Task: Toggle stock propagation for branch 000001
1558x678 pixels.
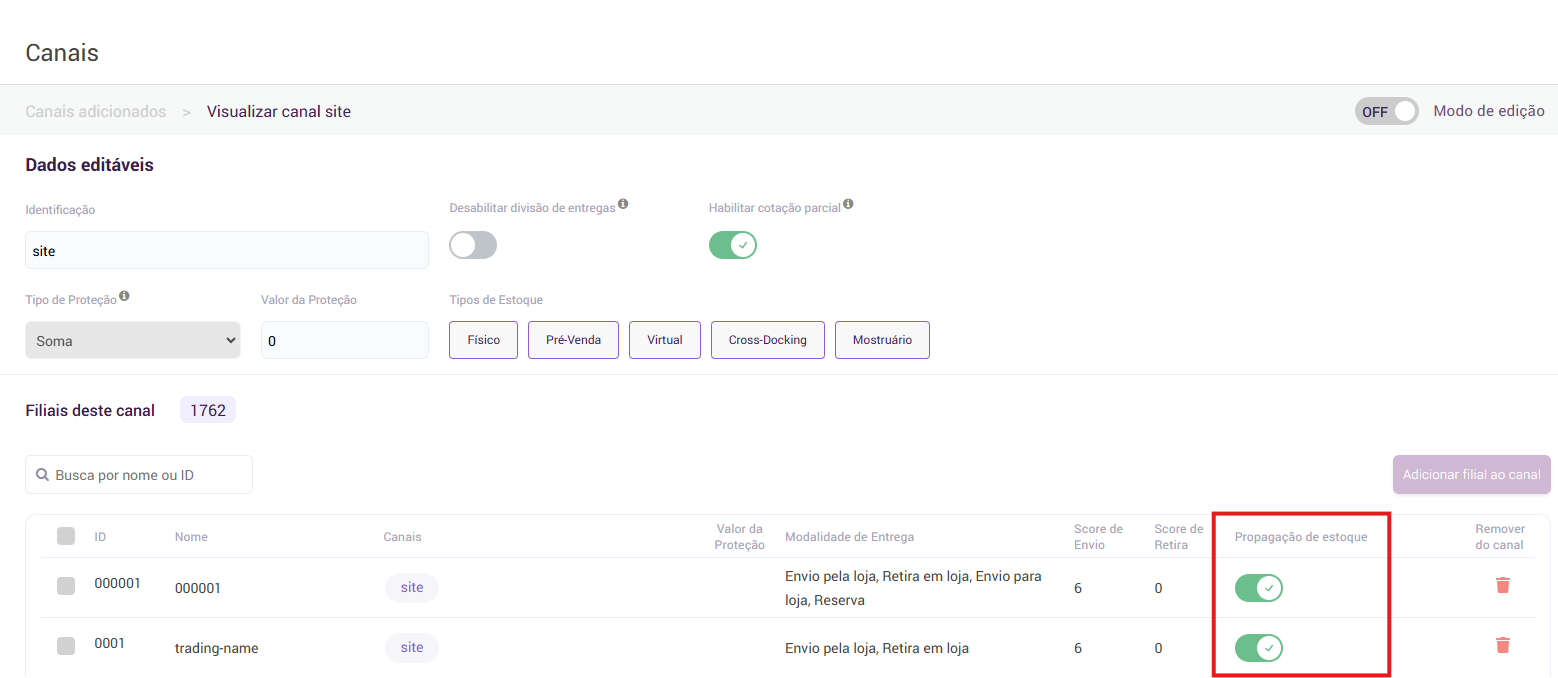Action: click(x=1259, y=588)
